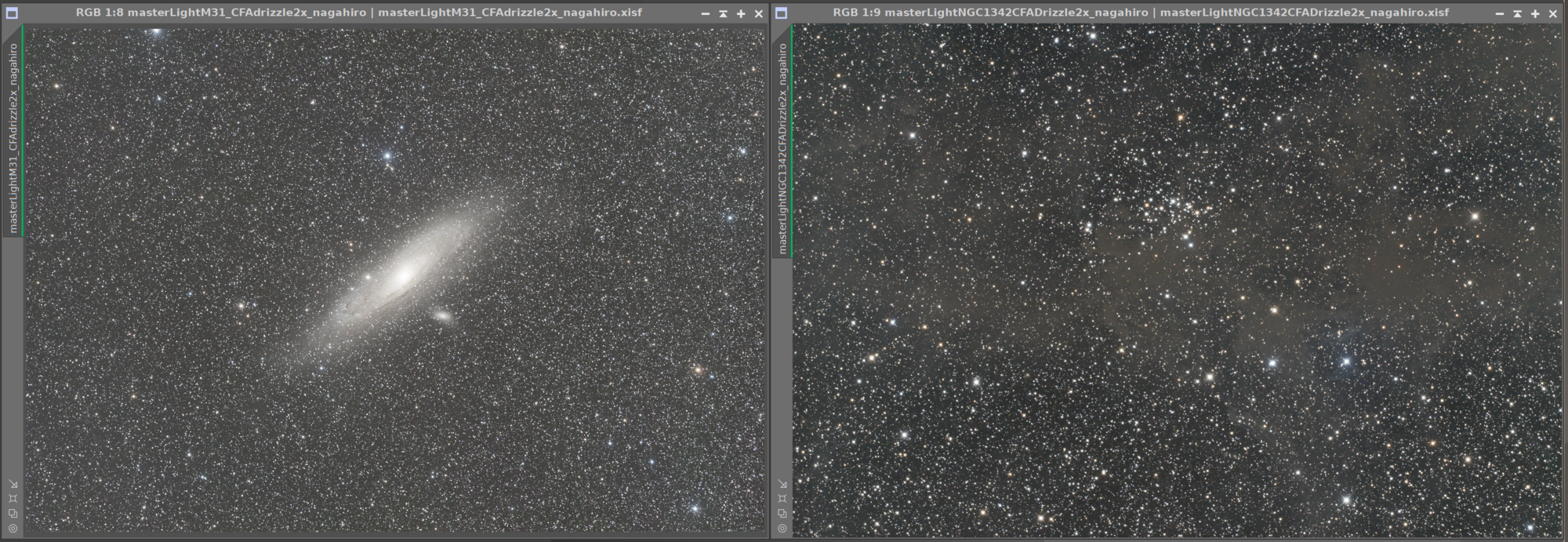Image resolution: width=1568 pixels, height=542 pixels.
Task: Click the square-with-corners icon in M31 window
Action: (13, 499)
